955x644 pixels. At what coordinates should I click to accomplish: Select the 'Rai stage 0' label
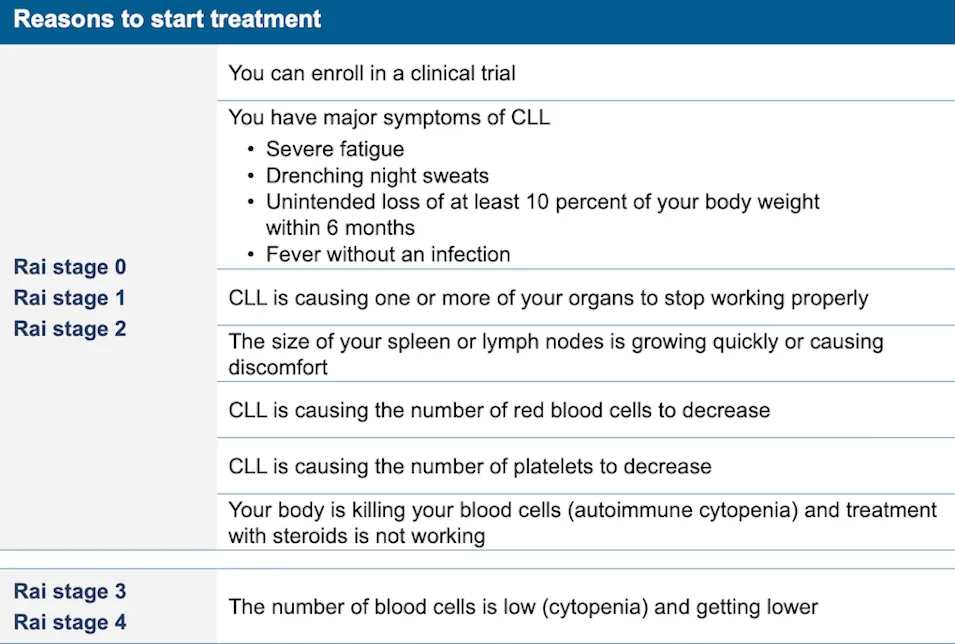[70, 267]
